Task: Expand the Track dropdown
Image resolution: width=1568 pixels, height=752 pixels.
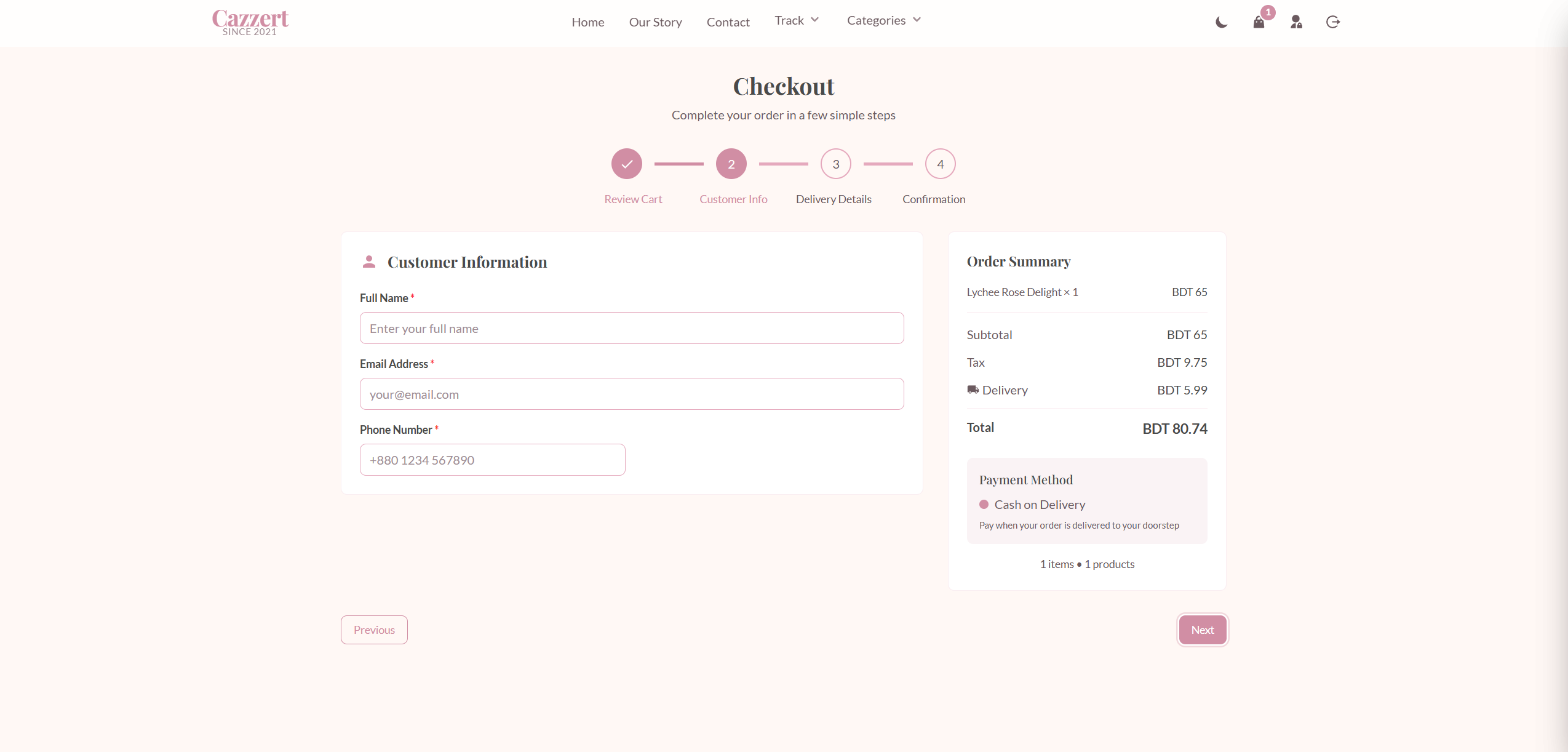Action: (x=796, y=20)
